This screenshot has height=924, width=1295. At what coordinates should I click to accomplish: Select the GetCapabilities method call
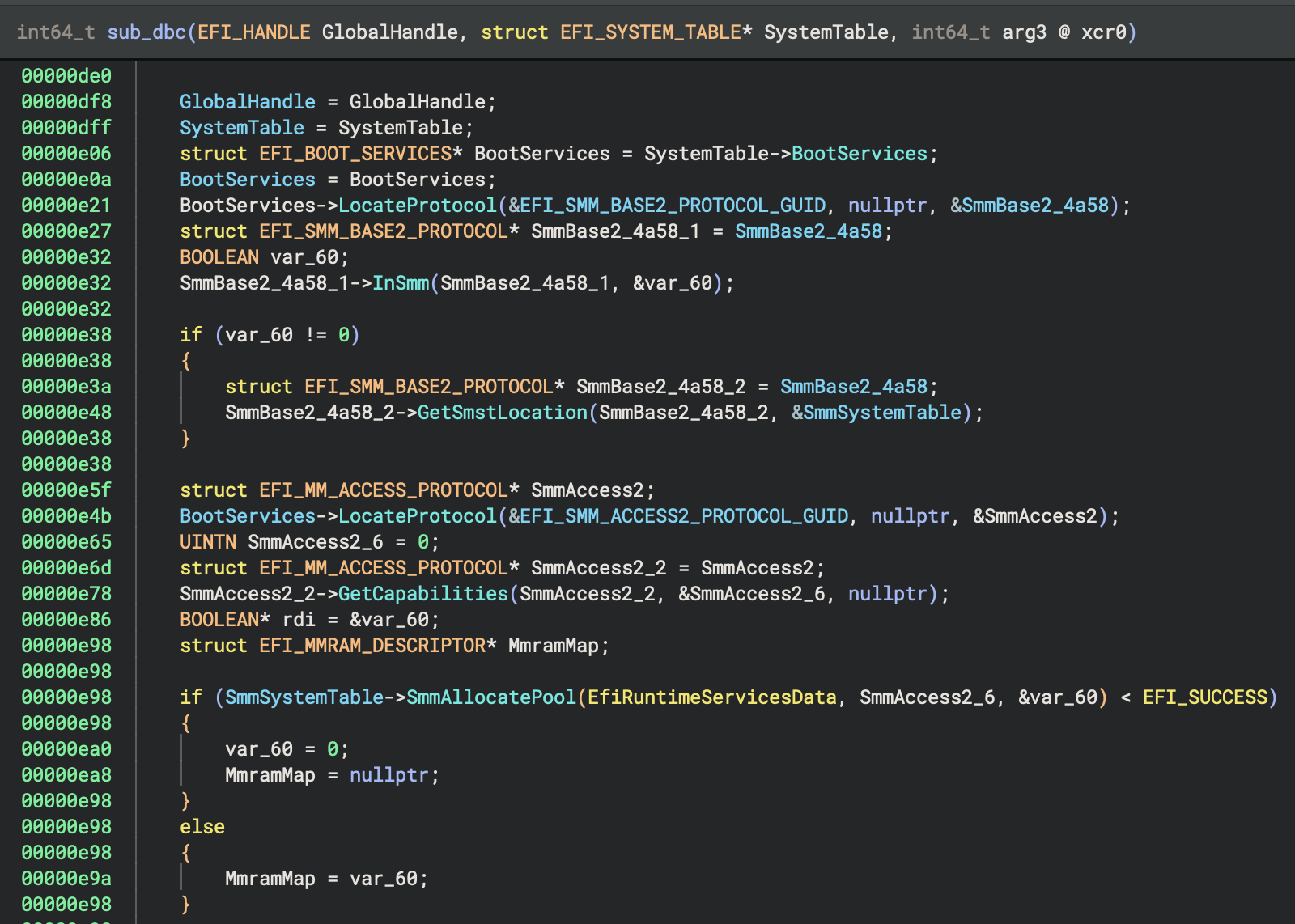pyautogui.click(x=422, y=594)
